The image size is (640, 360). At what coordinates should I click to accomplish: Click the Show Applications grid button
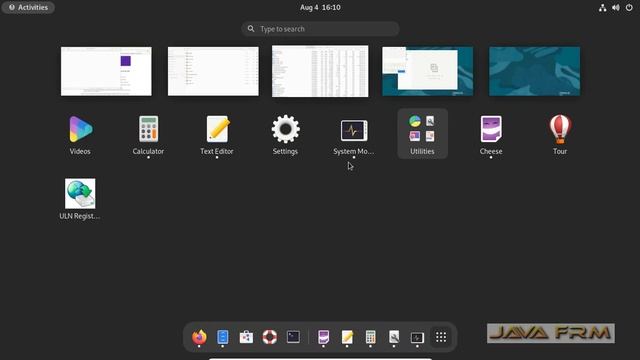441,337
